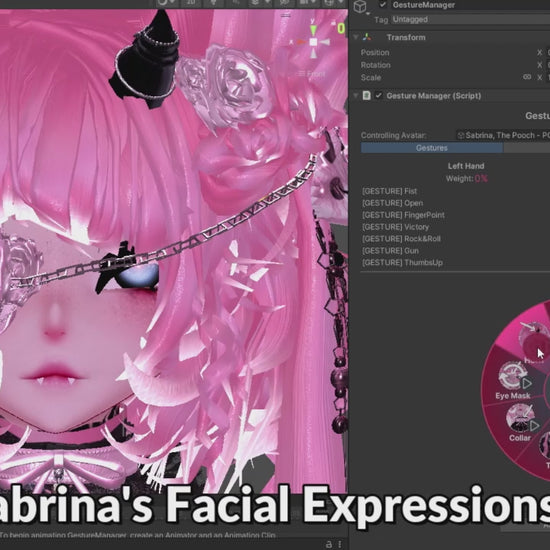
Task: Open the Untagged tag dropdown
Action: pos(471,19)
